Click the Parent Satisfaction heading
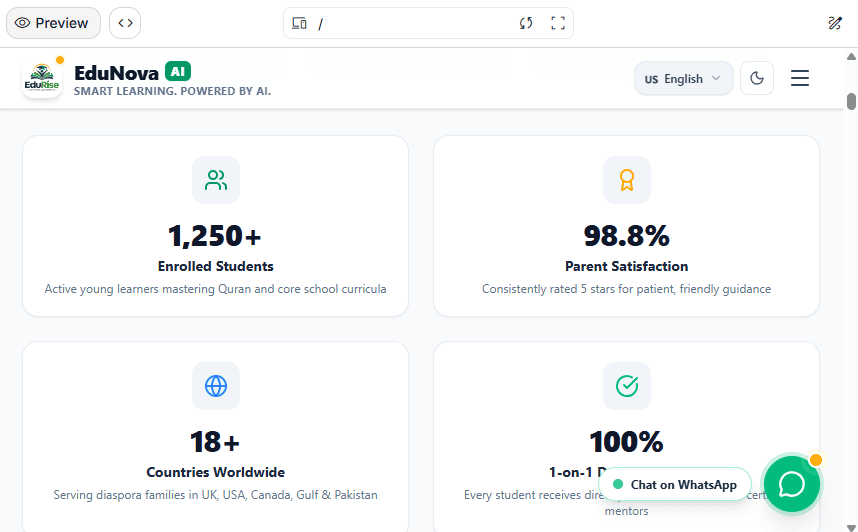The image size is (858, 532). [627, 267]
